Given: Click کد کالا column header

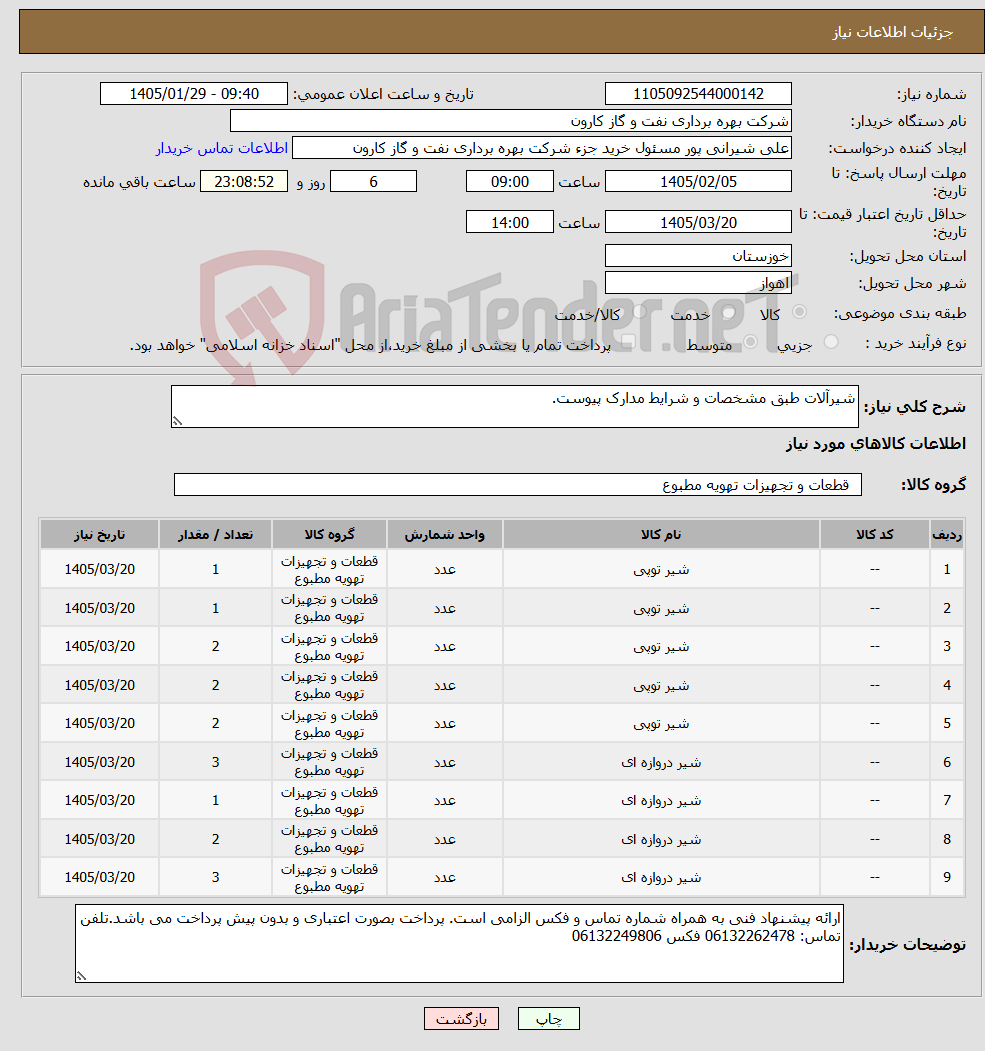Looking at the screenshot, I should pos(874,534).
